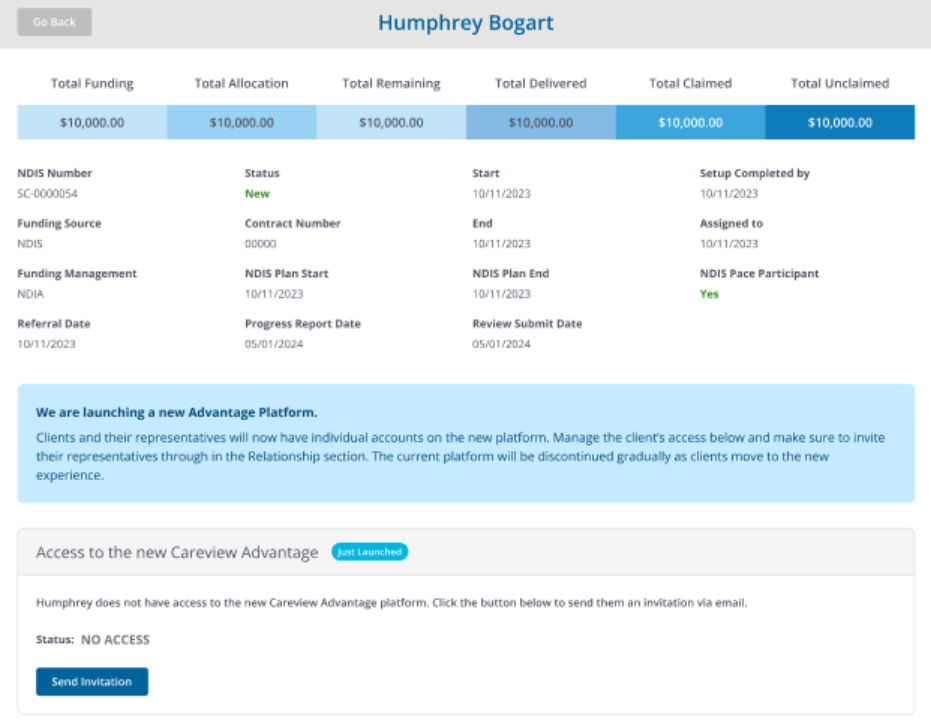The height and width of the screenshot is (720, 931).
Task: Click the Total Allocation amount cell
Action: (241, 123)
